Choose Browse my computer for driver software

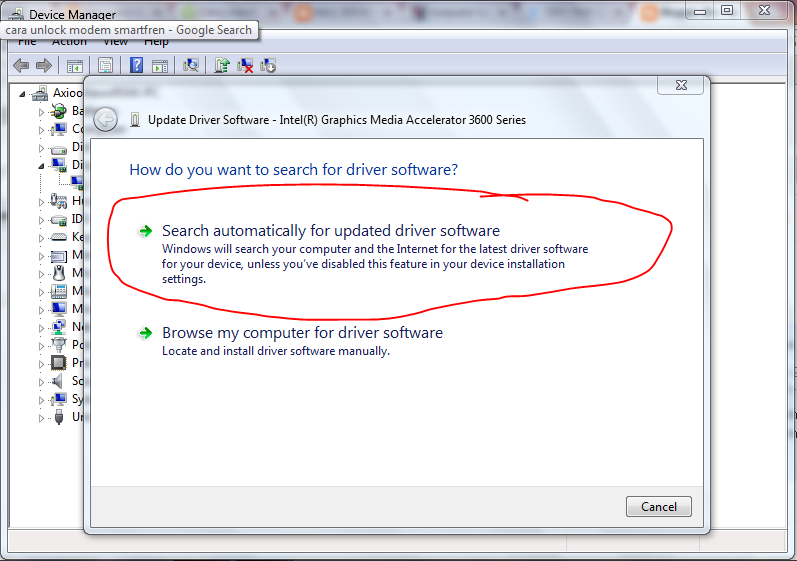tap(302, 333)
